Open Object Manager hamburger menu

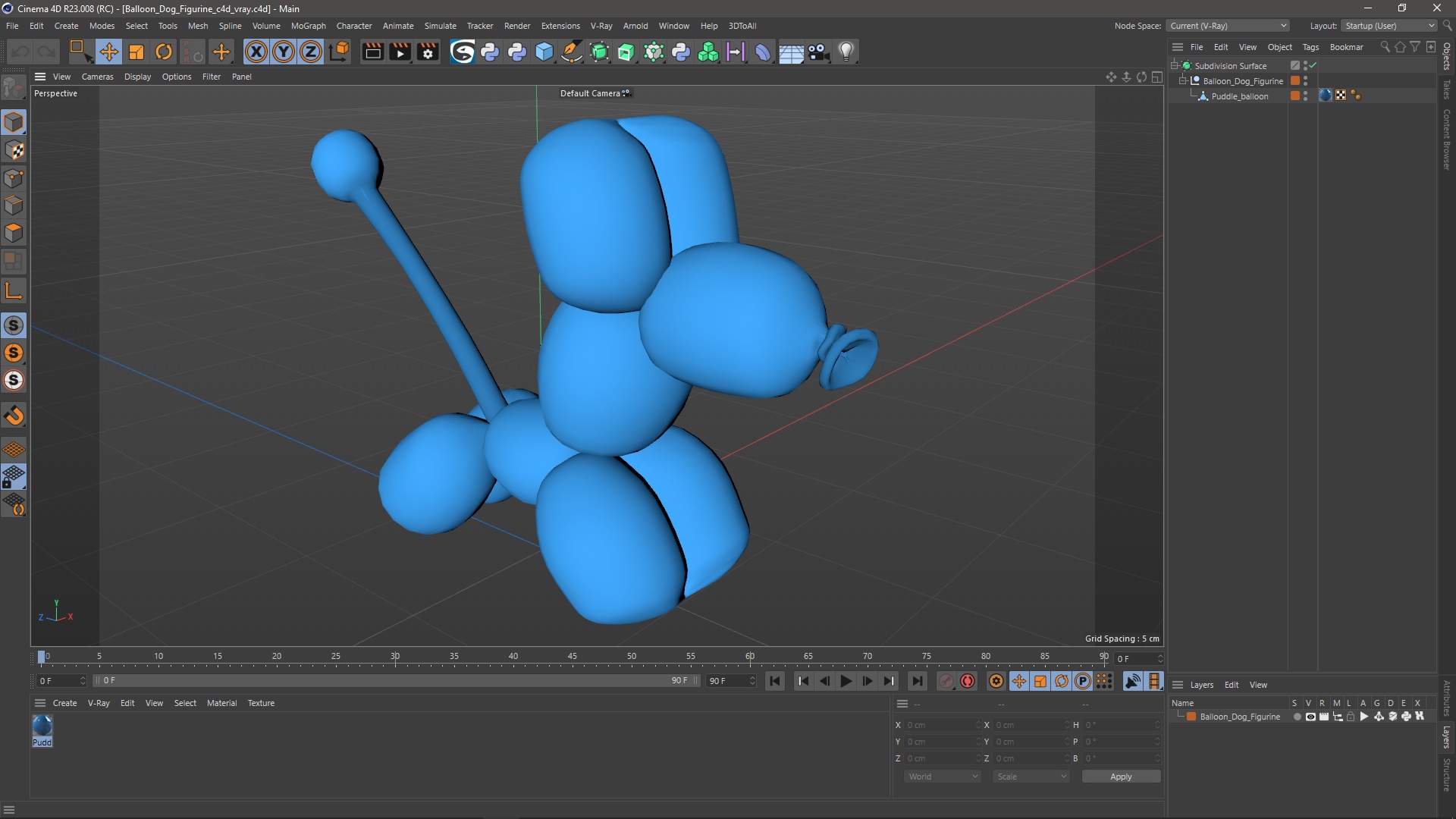(x=1178, y=47)
